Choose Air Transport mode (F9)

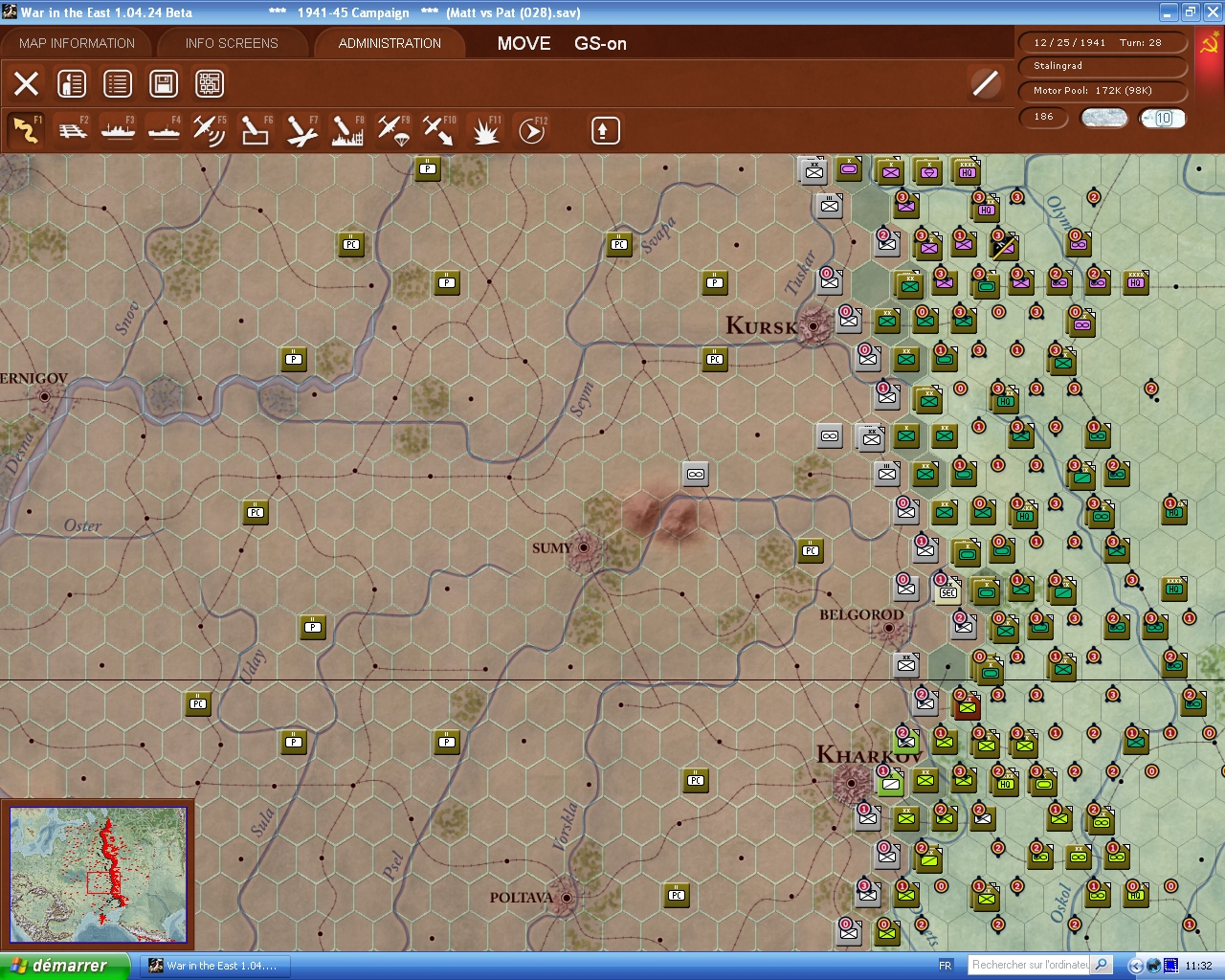pos(393,130)
